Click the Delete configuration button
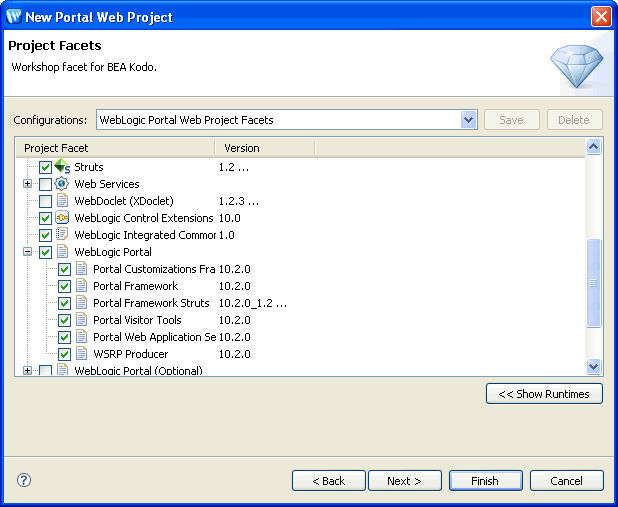Image resolution: width=618 pixels, height=507 pixels. 575,119
